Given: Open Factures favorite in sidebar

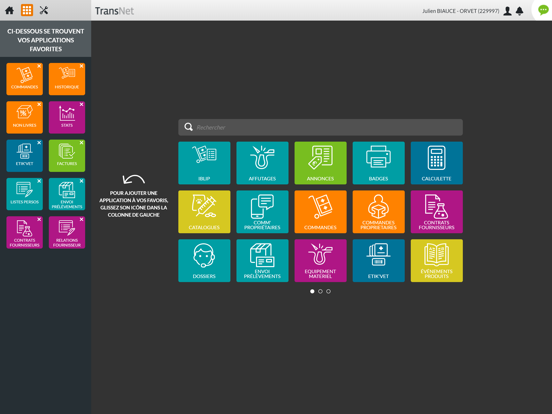Looking at the screenshot, I should 67,156.
